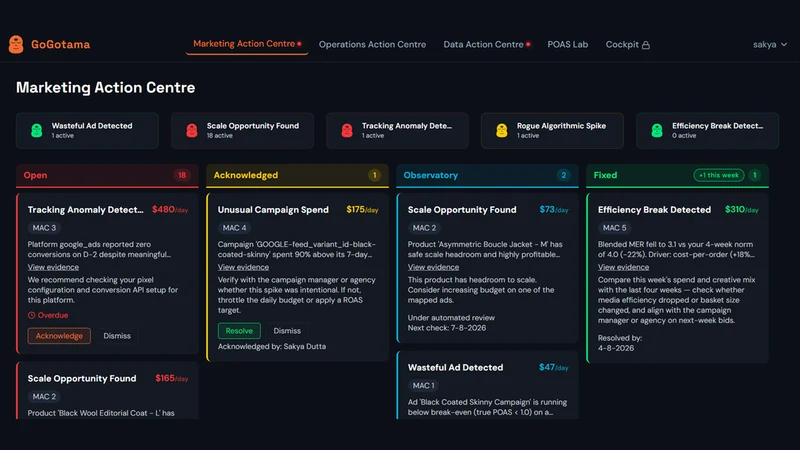This screenshot has height=450, width=800.
Task: Click the MAC 5 tag
Action: 614,228
